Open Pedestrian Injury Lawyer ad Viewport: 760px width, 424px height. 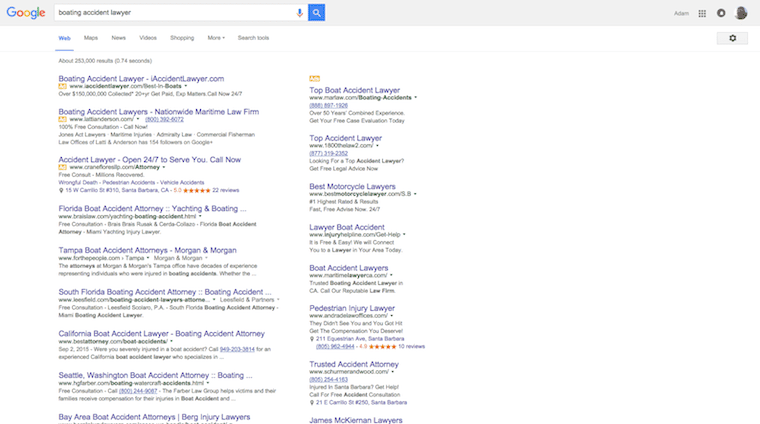tap(352, 308)
